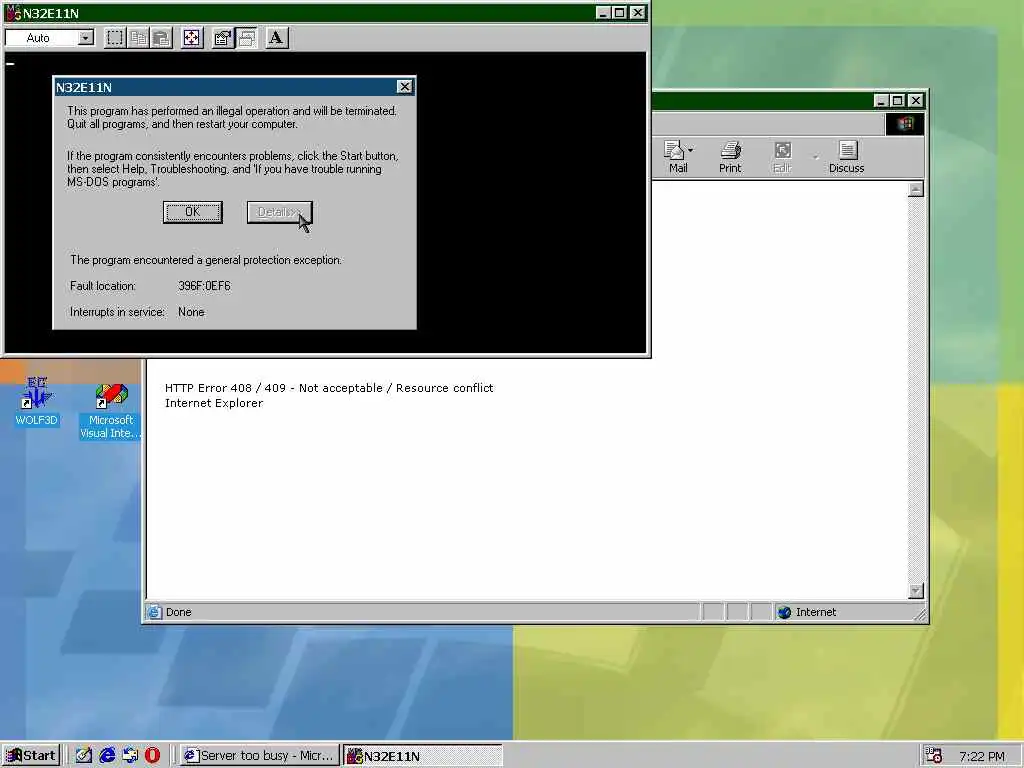Viewport: 1024px width, 768px height.
Task: Click the Print icon in Internet Explorer
Action: 730,157
